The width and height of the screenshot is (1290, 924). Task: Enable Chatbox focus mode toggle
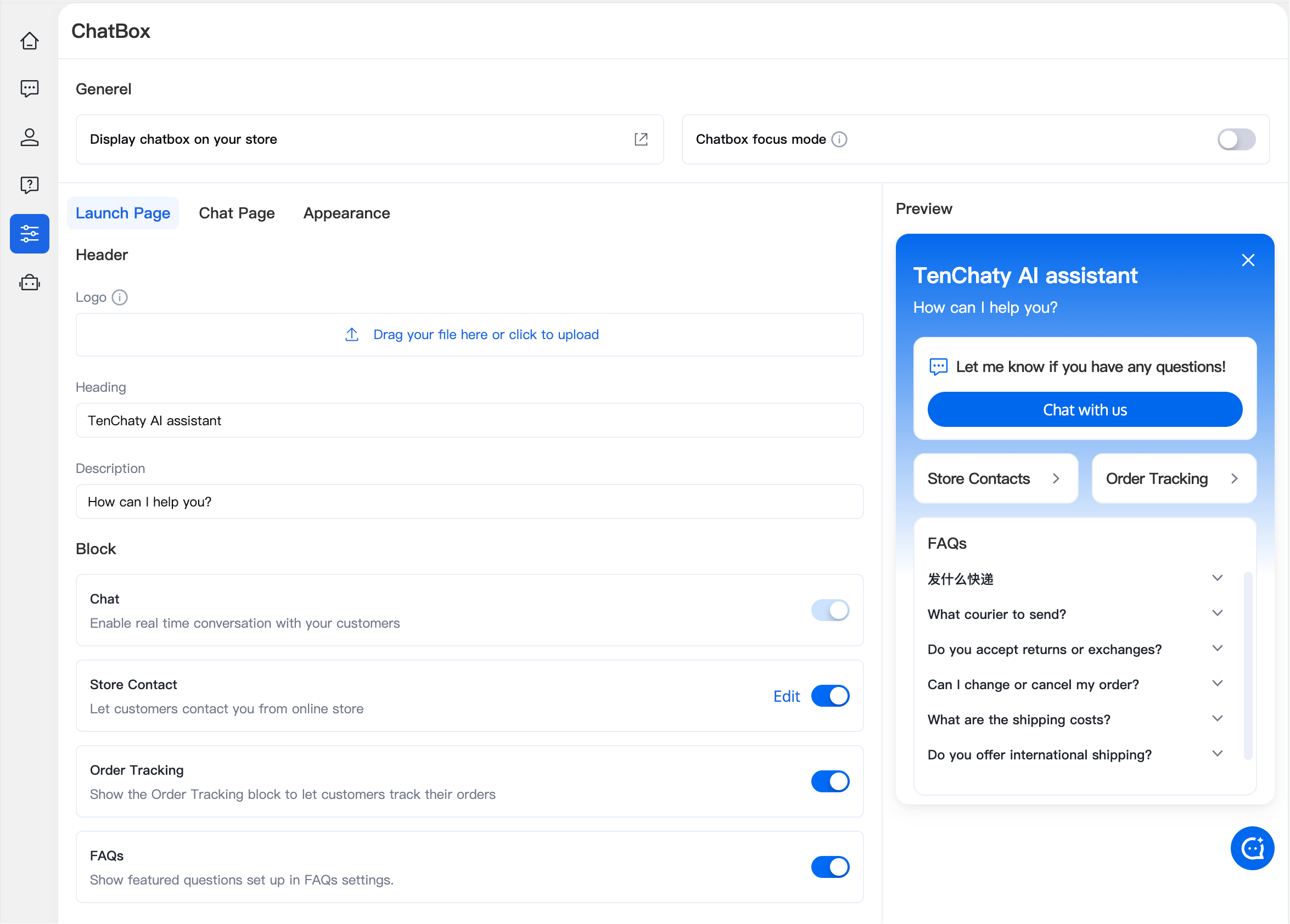pyautogui.click(x=1236, y=139)
